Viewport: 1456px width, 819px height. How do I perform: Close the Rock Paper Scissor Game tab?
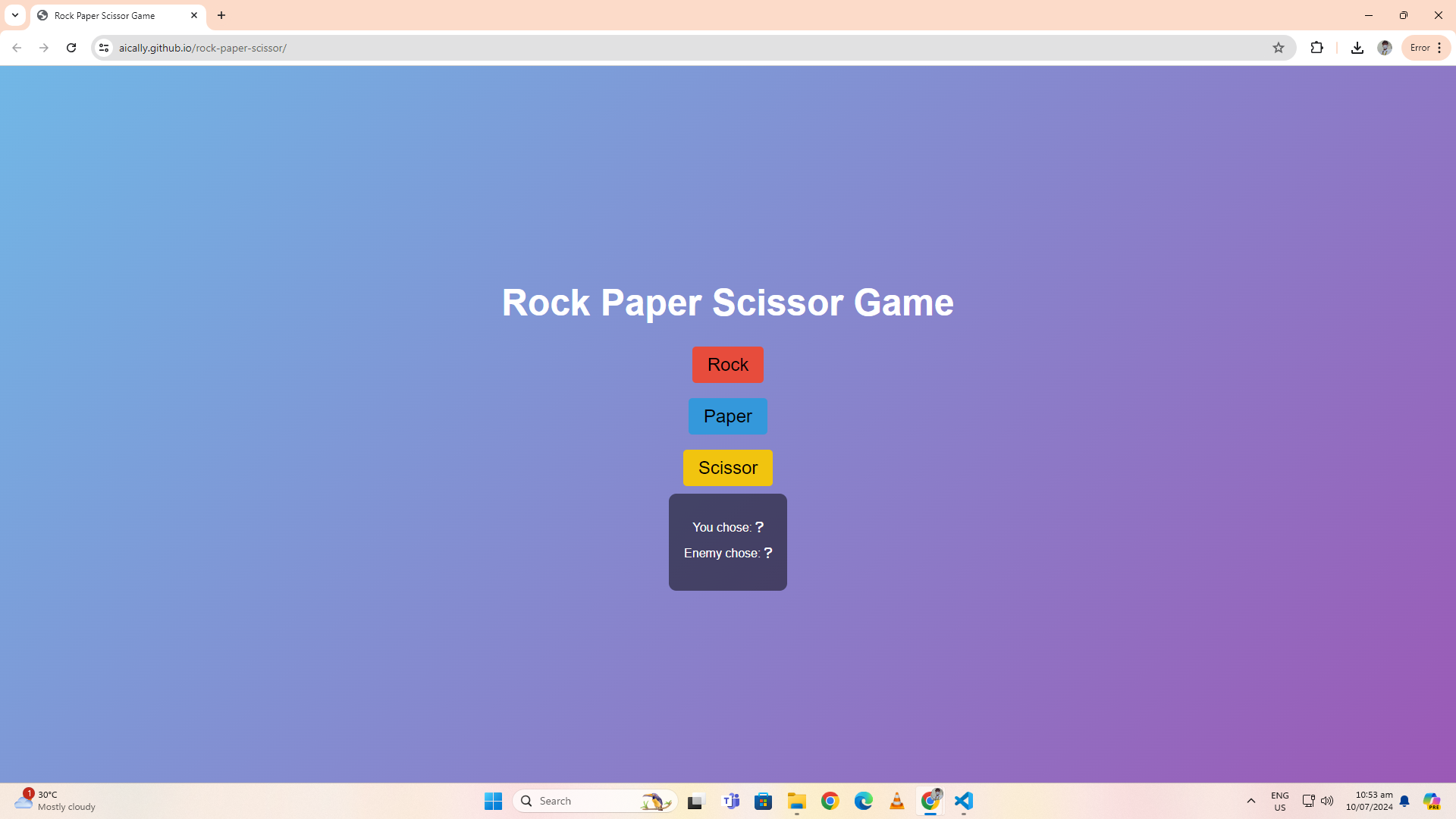(194, 15)
